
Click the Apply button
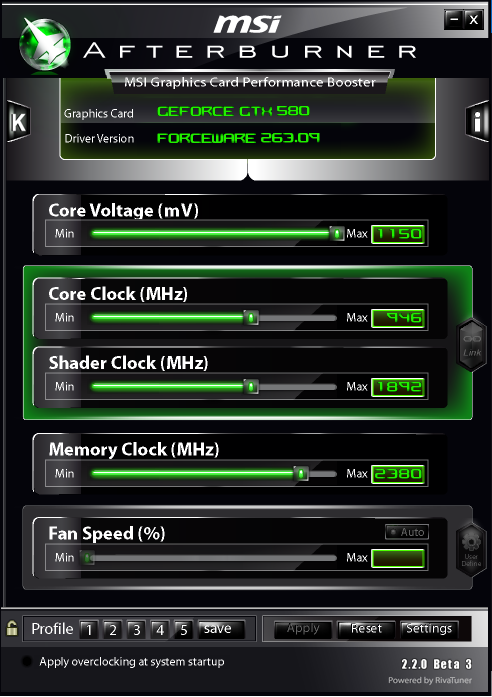[303, 629]
